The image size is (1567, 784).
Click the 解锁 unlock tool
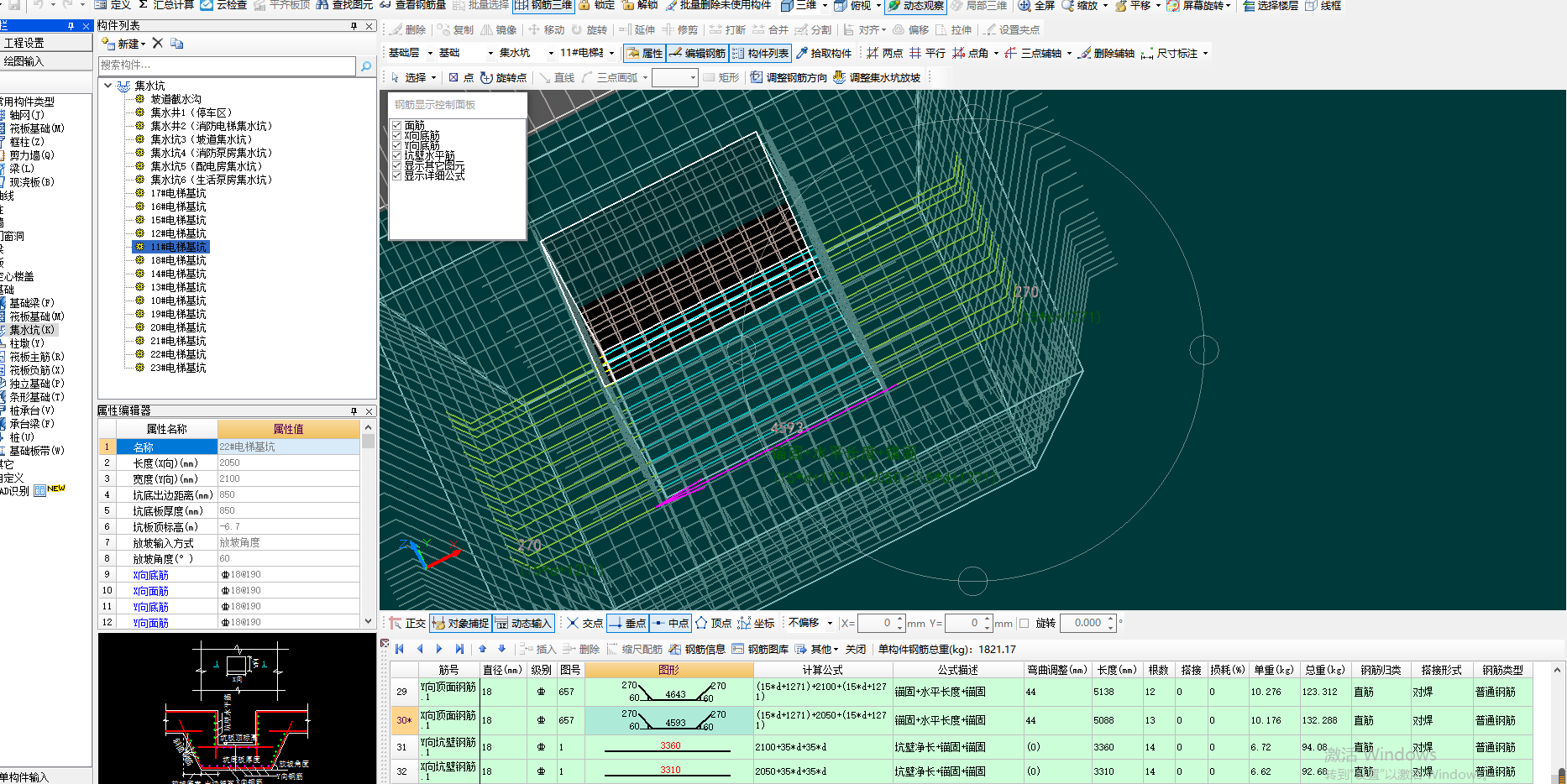pos(641,5)
